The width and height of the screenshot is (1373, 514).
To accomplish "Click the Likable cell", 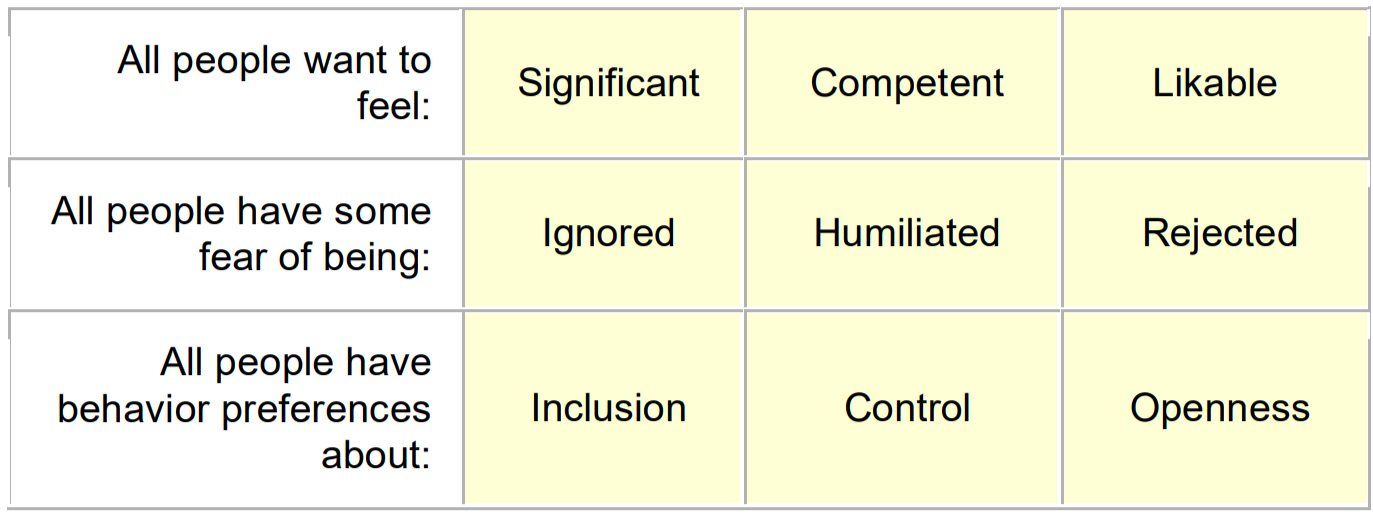I will pos(1214,83).
